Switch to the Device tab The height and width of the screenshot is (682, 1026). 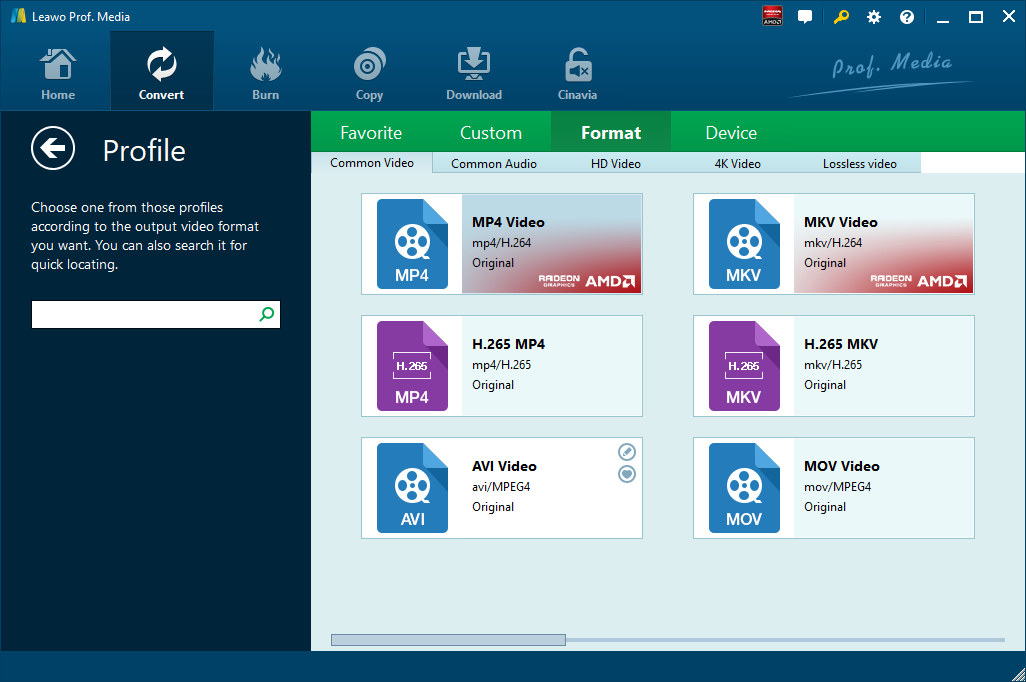tap(731, 133)
